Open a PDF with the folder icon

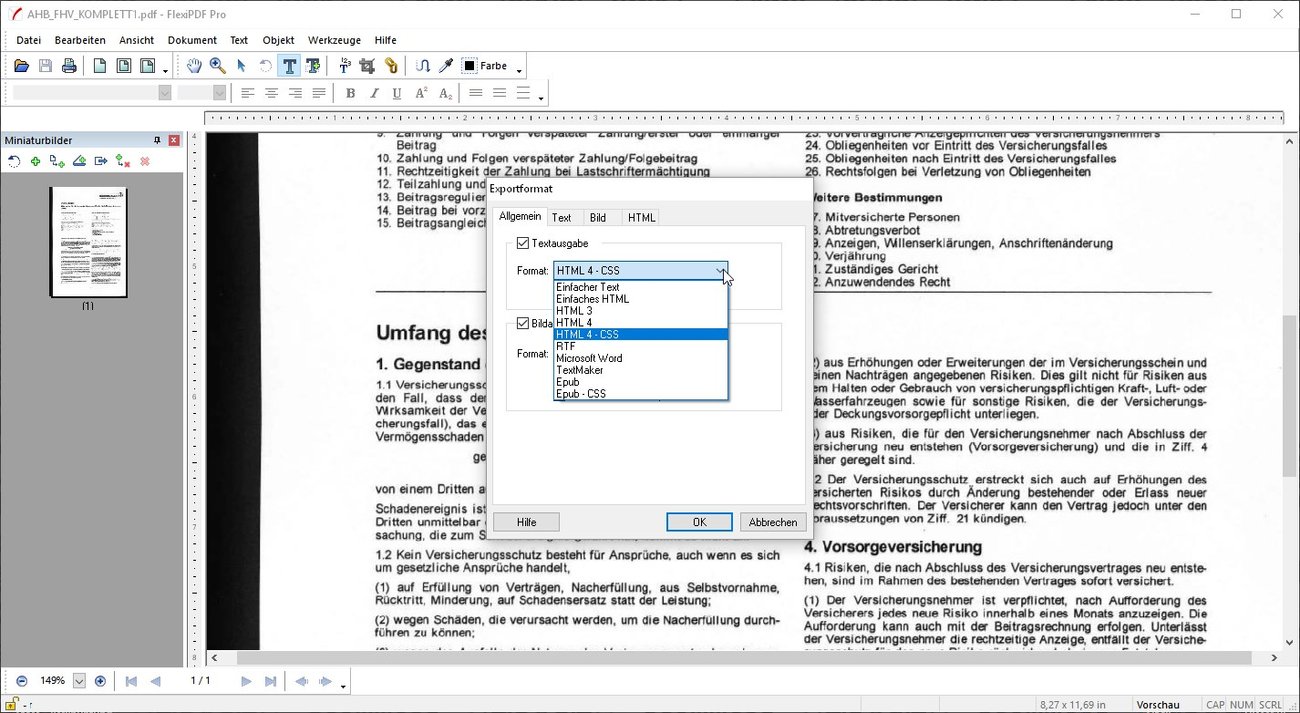21,65
